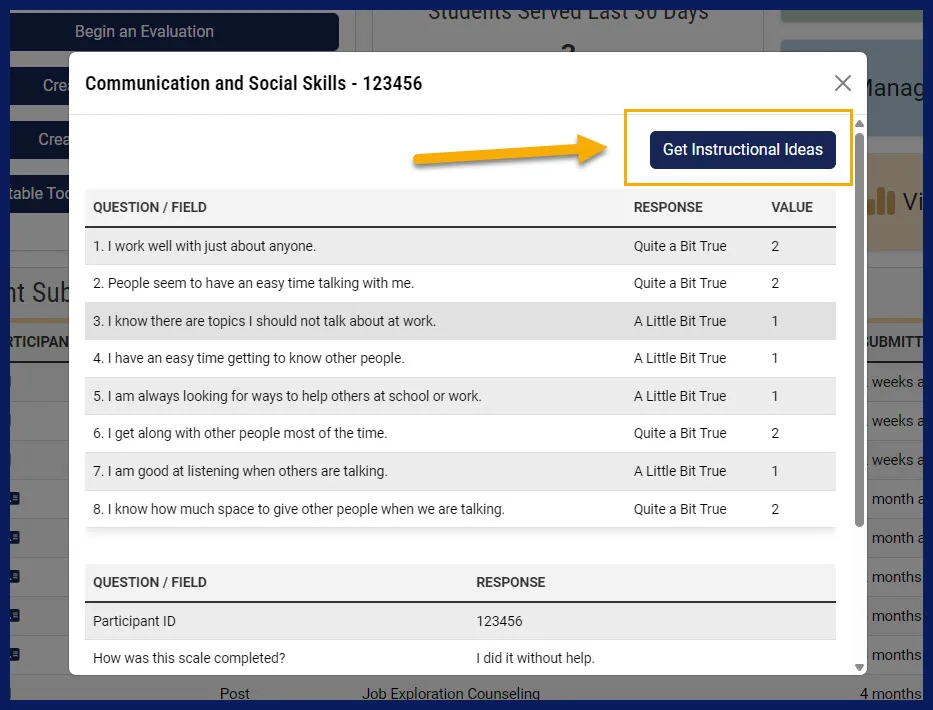Viewport: 933px width, 710px height.
Task: Click the Get Instructional Ideas button
Action: pyautogui.click(x=742, y=149)
